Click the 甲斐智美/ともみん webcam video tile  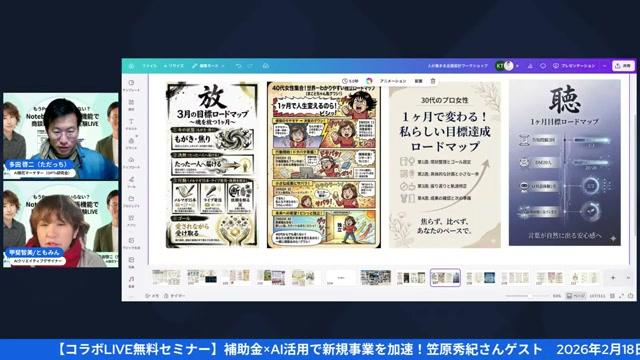(x=61, y=224)
